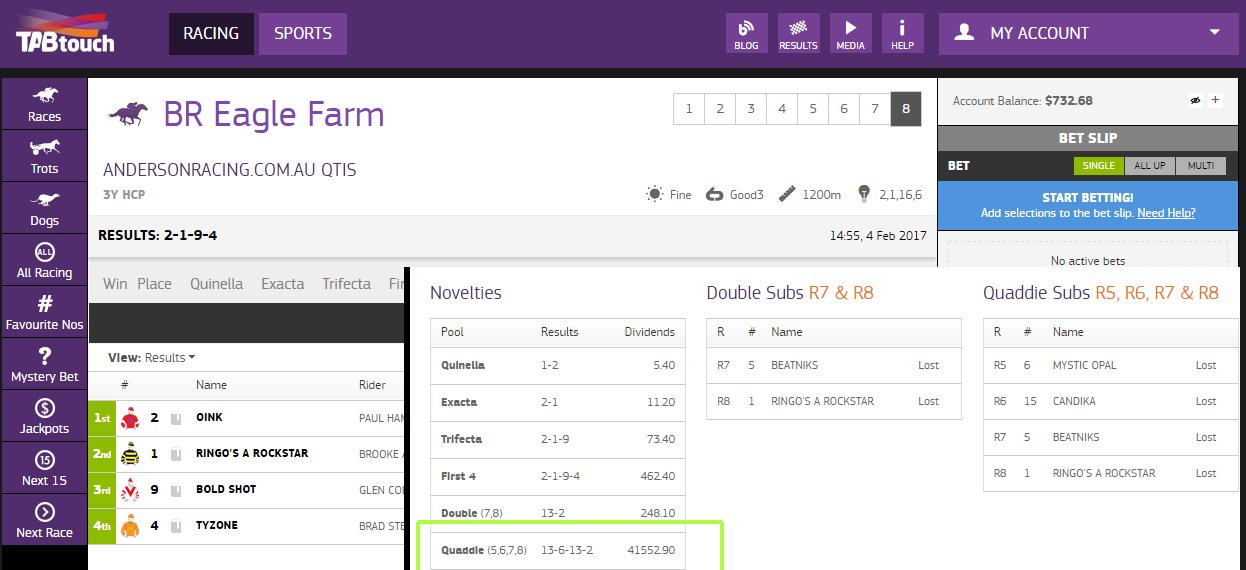
Task: Select the Place bet type tab
Action: click(154, 284)
